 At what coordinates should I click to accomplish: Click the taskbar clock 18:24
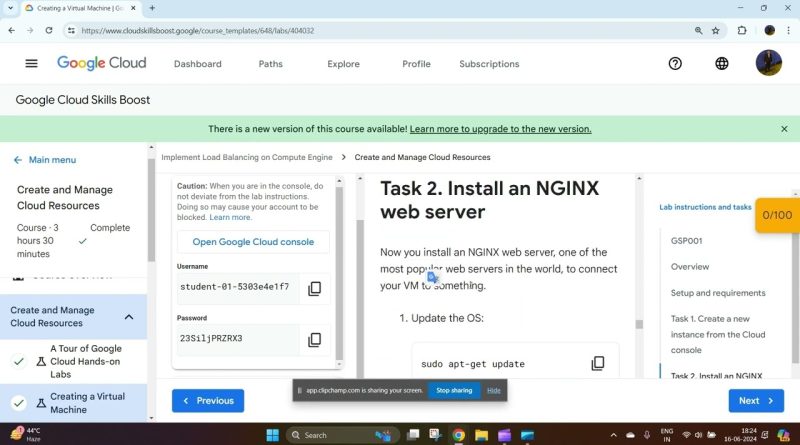pyautogui.click(x=741, y=435)
